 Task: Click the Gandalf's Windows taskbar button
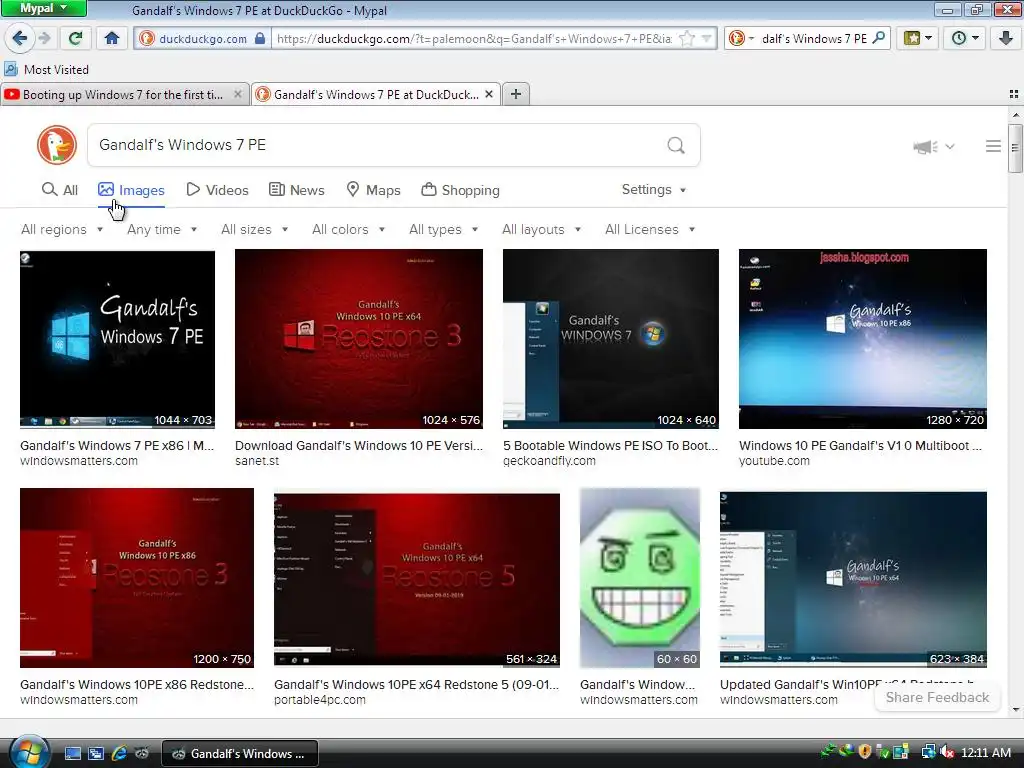(240, 754)
